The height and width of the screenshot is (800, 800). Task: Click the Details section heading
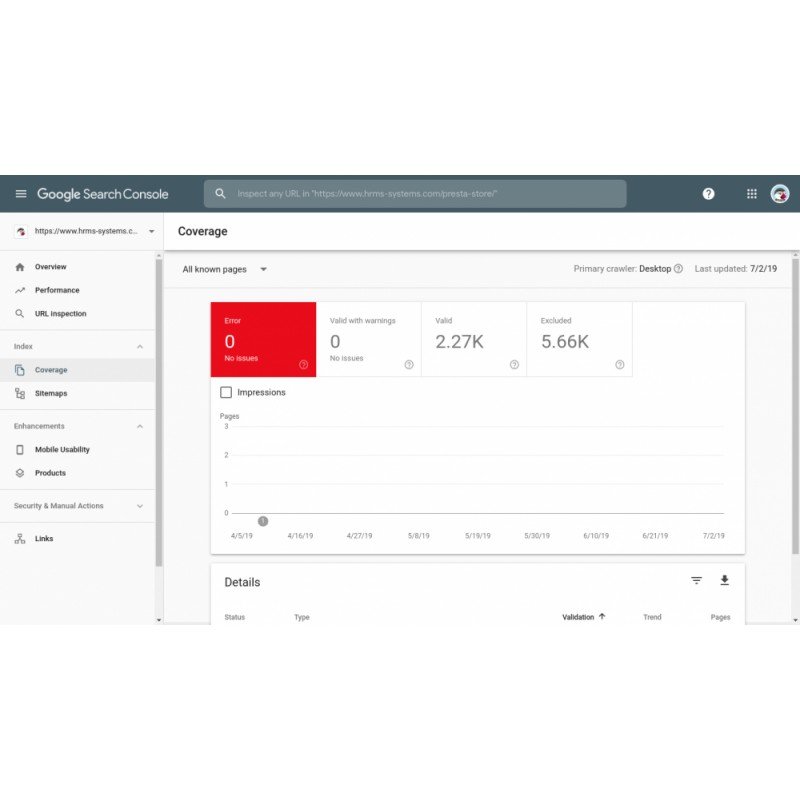click(242, 582)
